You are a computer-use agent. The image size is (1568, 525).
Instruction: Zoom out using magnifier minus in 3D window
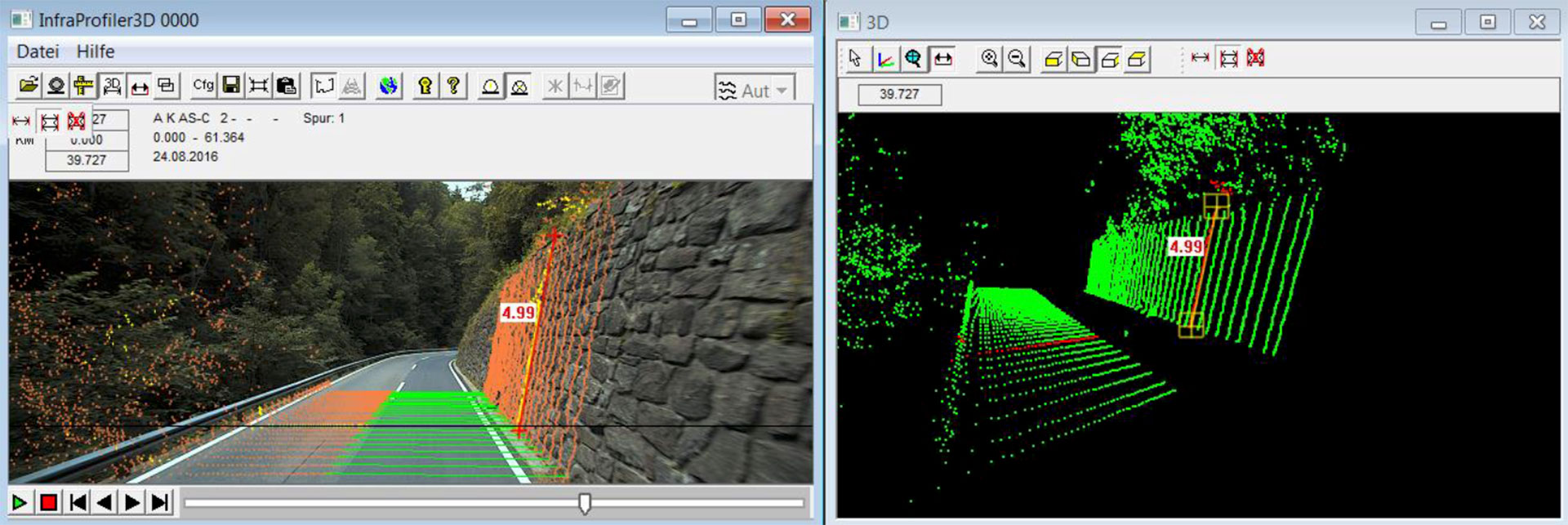(x=1017, y=59)
